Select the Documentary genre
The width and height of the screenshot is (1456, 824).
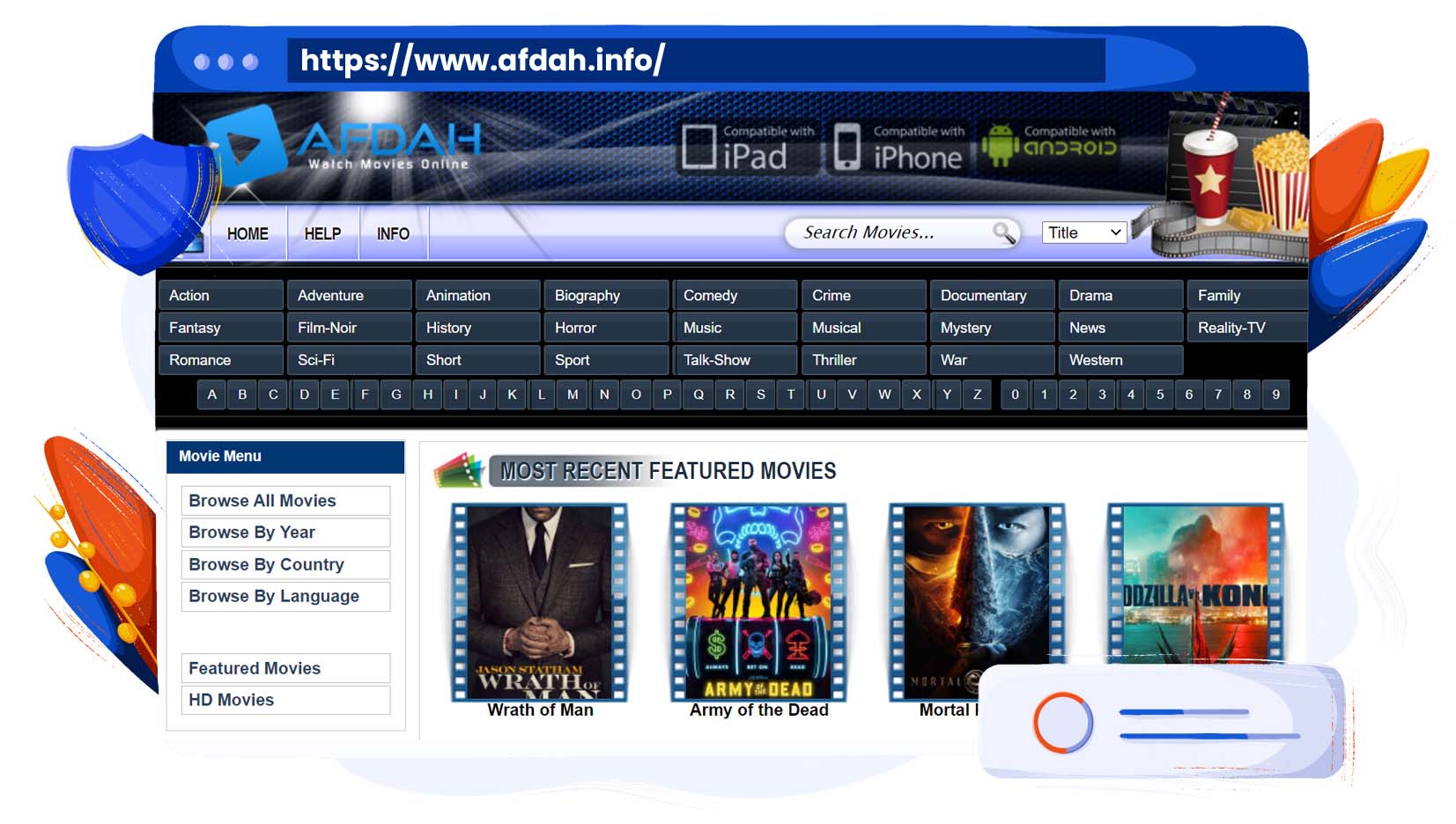click(993, 296)
